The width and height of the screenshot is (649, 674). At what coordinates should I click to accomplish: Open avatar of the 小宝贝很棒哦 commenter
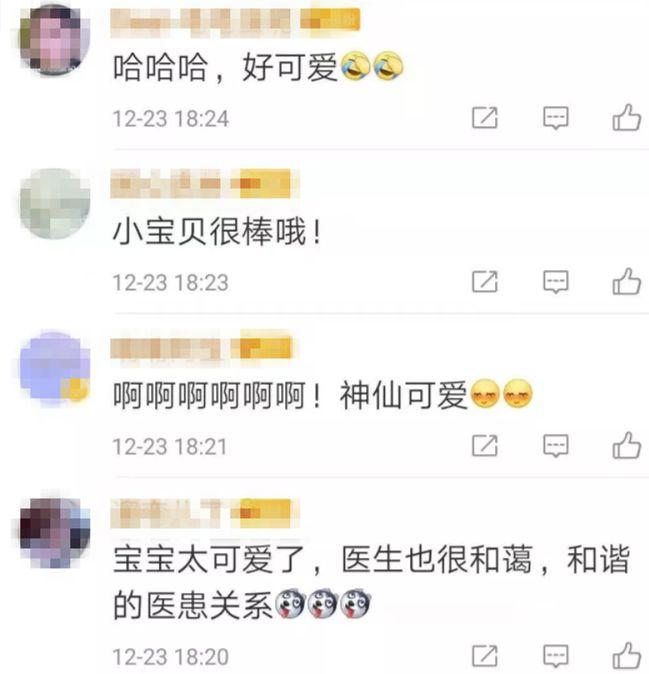(55, 203)
